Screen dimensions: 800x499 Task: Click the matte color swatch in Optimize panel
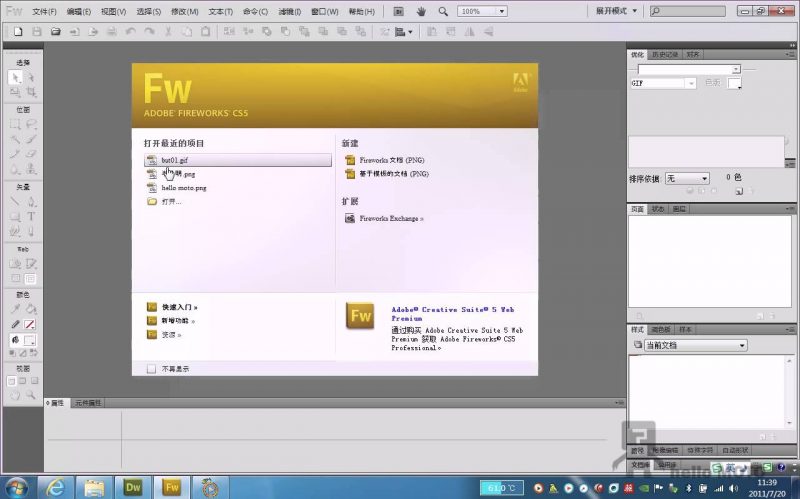[x=735, y=83]
